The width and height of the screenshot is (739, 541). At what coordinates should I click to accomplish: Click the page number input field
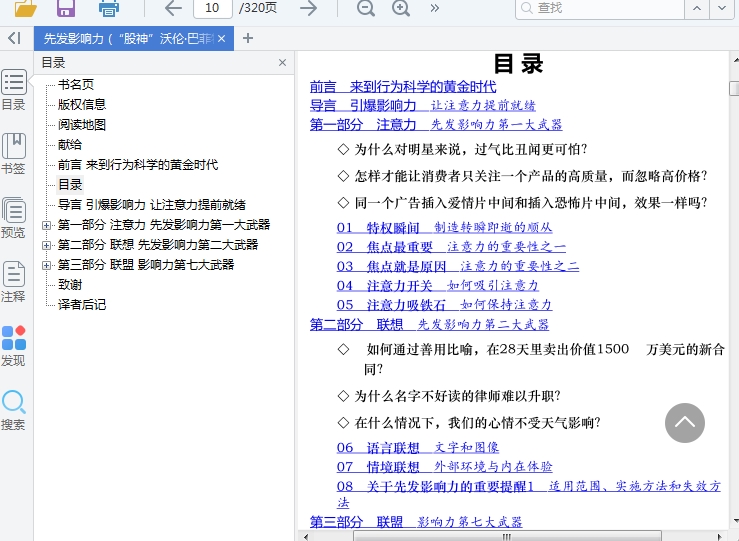(x=211, y=8)
